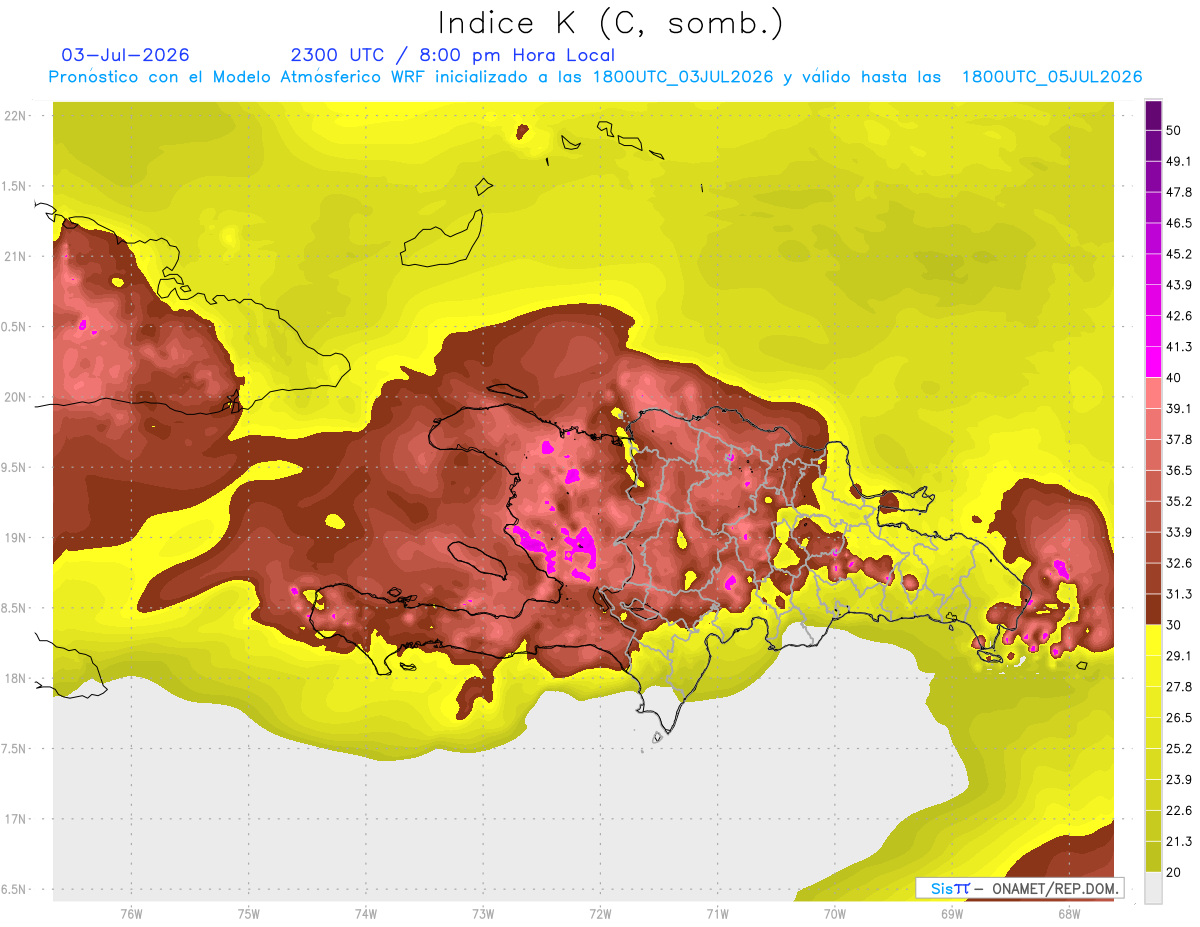Click the '23.9' colorbar value
The image size is (1200, 927).
pos(1181,780)
